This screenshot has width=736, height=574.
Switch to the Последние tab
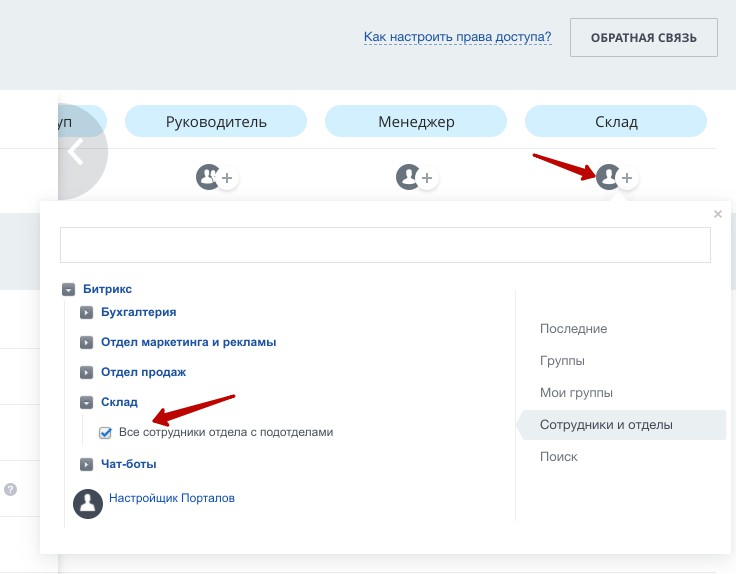point(573,329)
